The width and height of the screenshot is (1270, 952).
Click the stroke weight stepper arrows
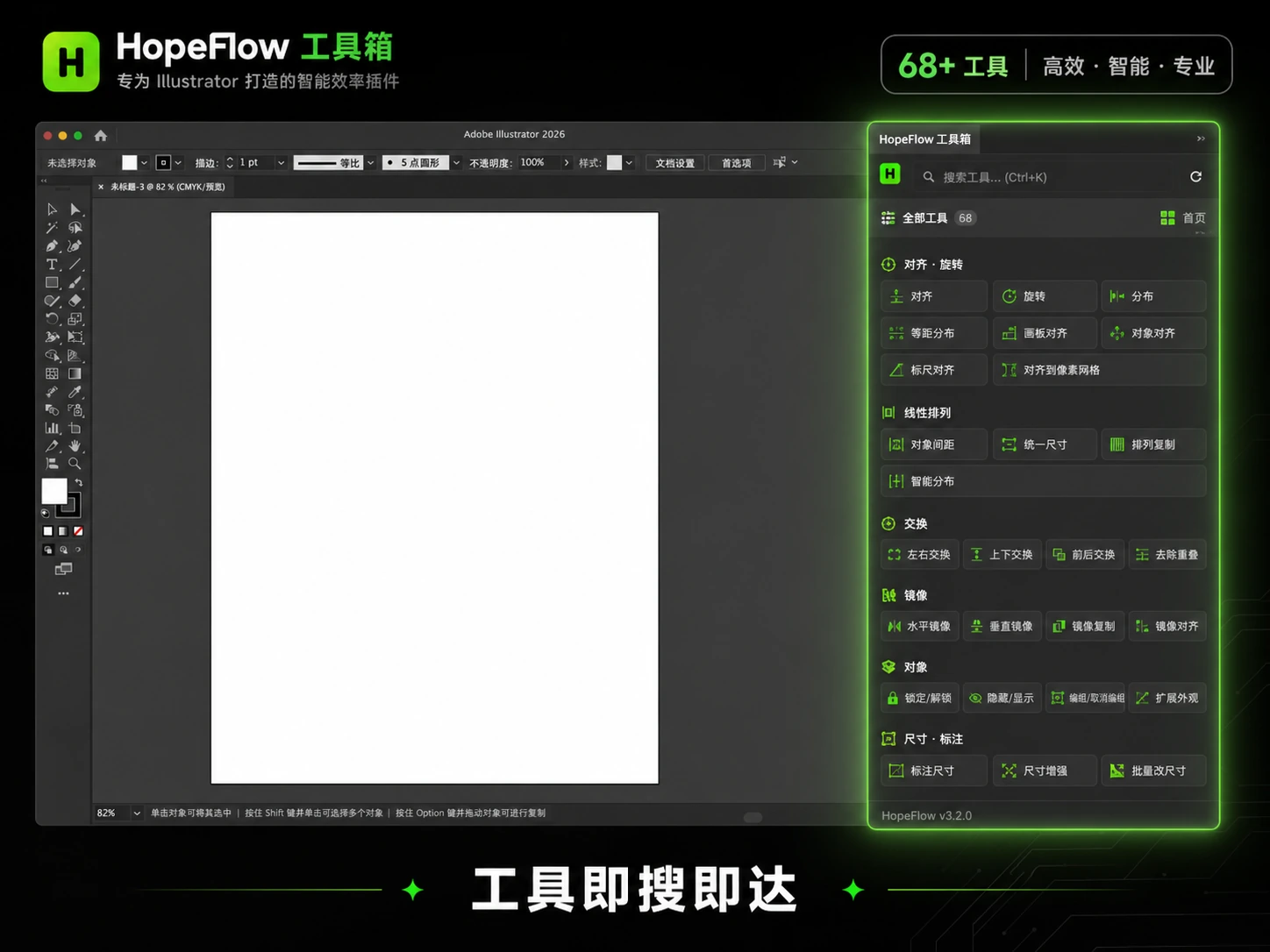pyautogui.click(x=230, y=163)
